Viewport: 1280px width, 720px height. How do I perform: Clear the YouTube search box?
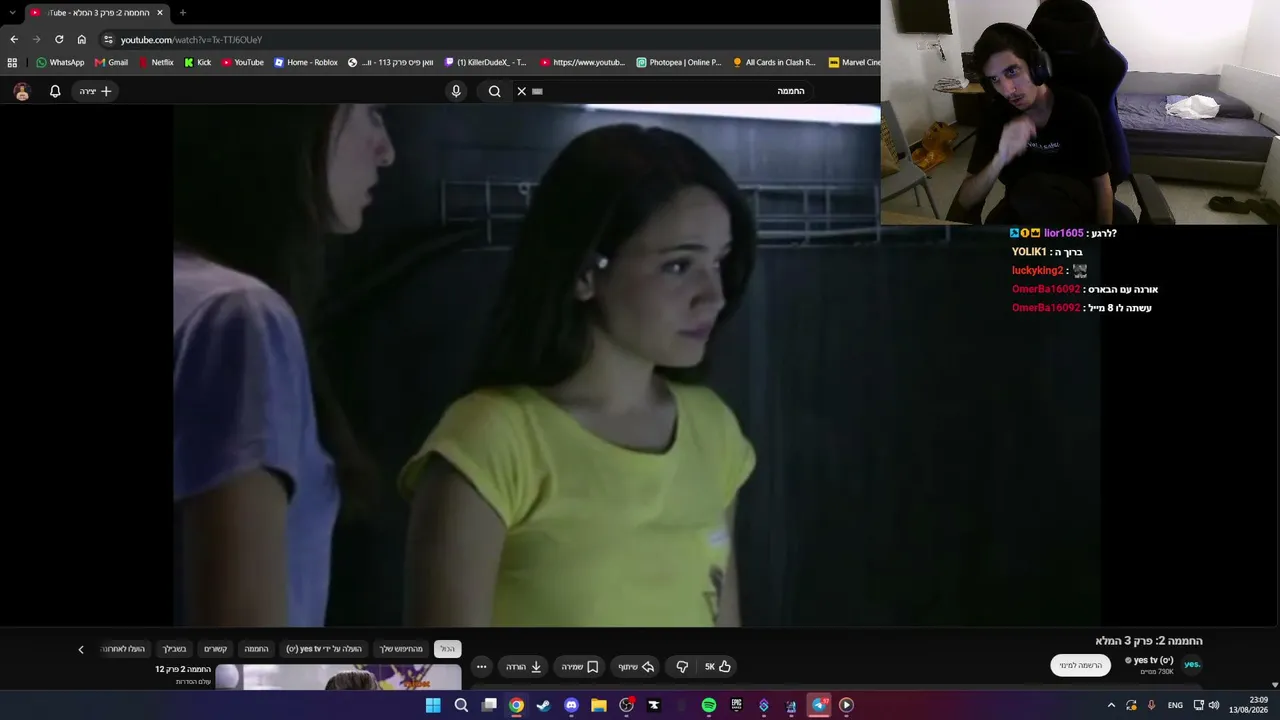521,91
